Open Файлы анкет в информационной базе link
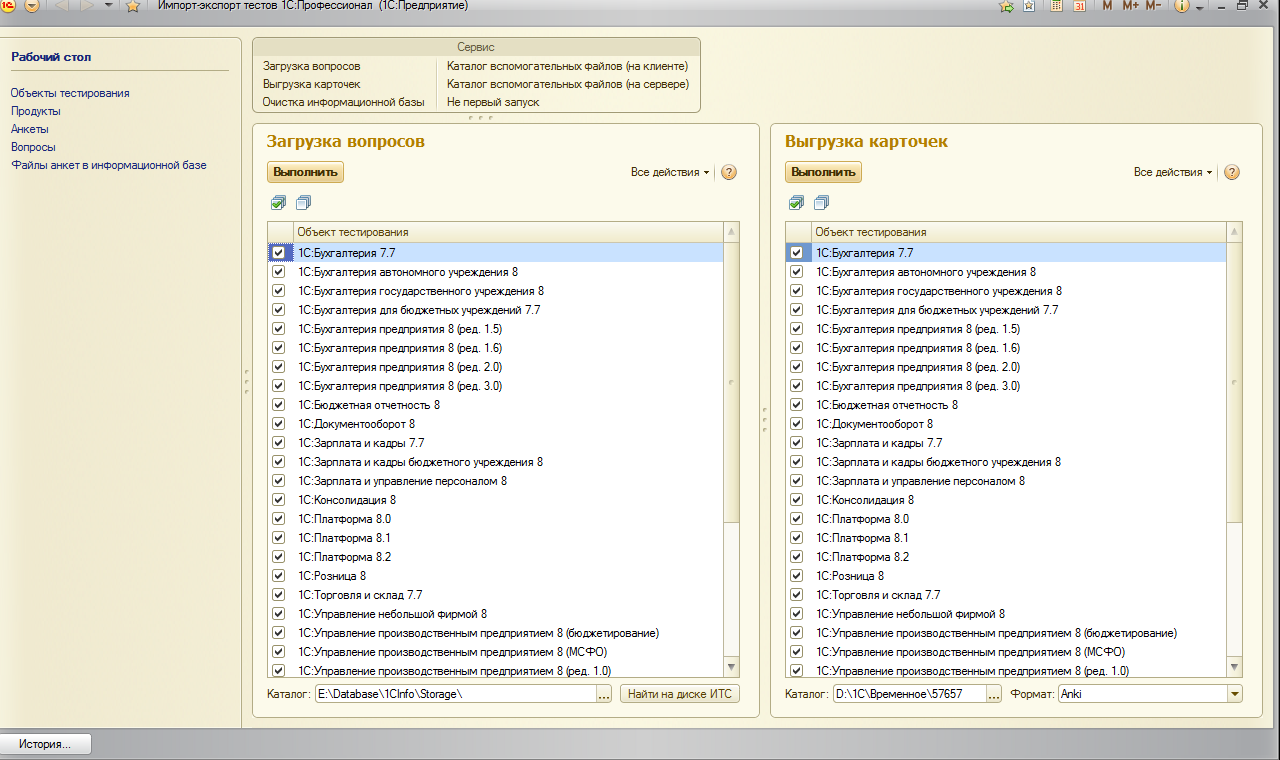1280x760 pixels. [109, 165]
